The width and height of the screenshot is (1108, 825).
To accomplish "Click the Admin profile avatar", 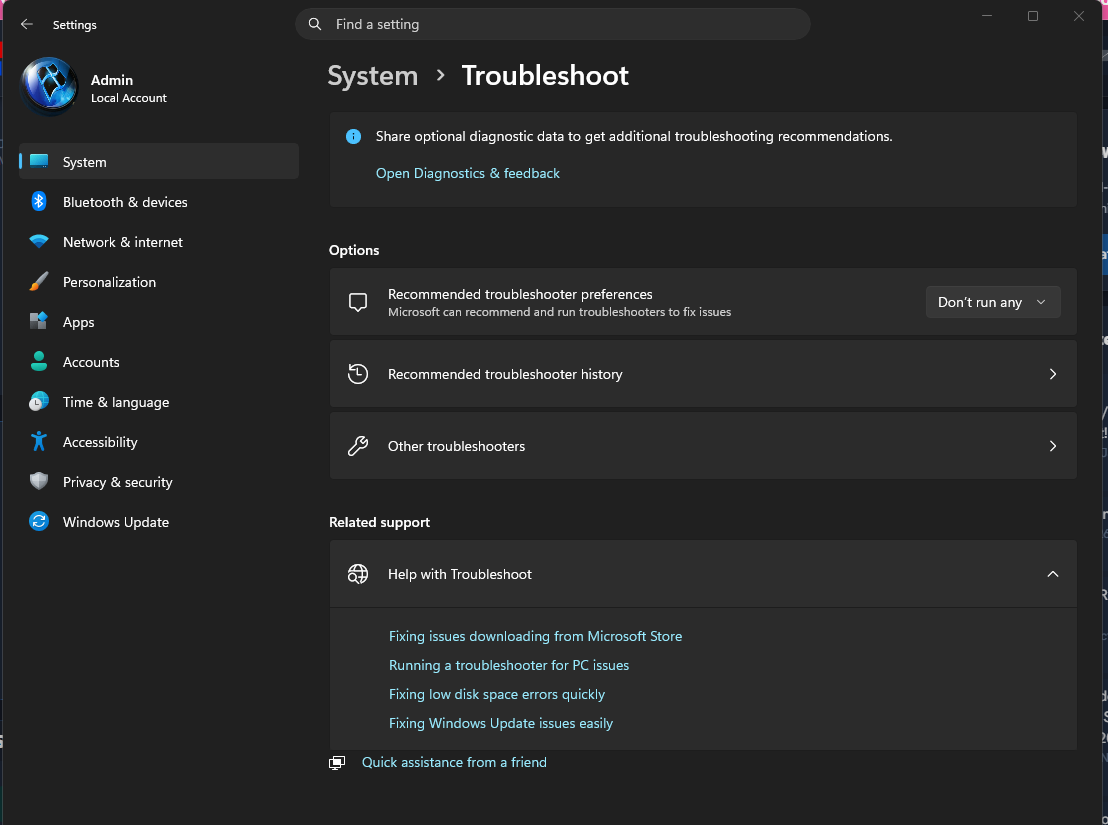I will (x=49, y=86).
